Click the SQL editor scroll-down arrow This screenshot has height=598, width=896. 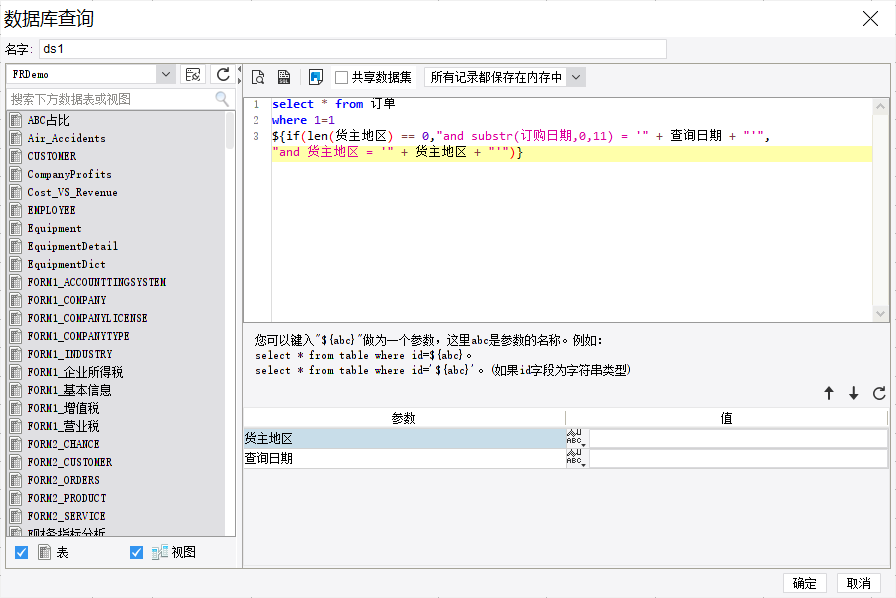click(x=880, y=313)
